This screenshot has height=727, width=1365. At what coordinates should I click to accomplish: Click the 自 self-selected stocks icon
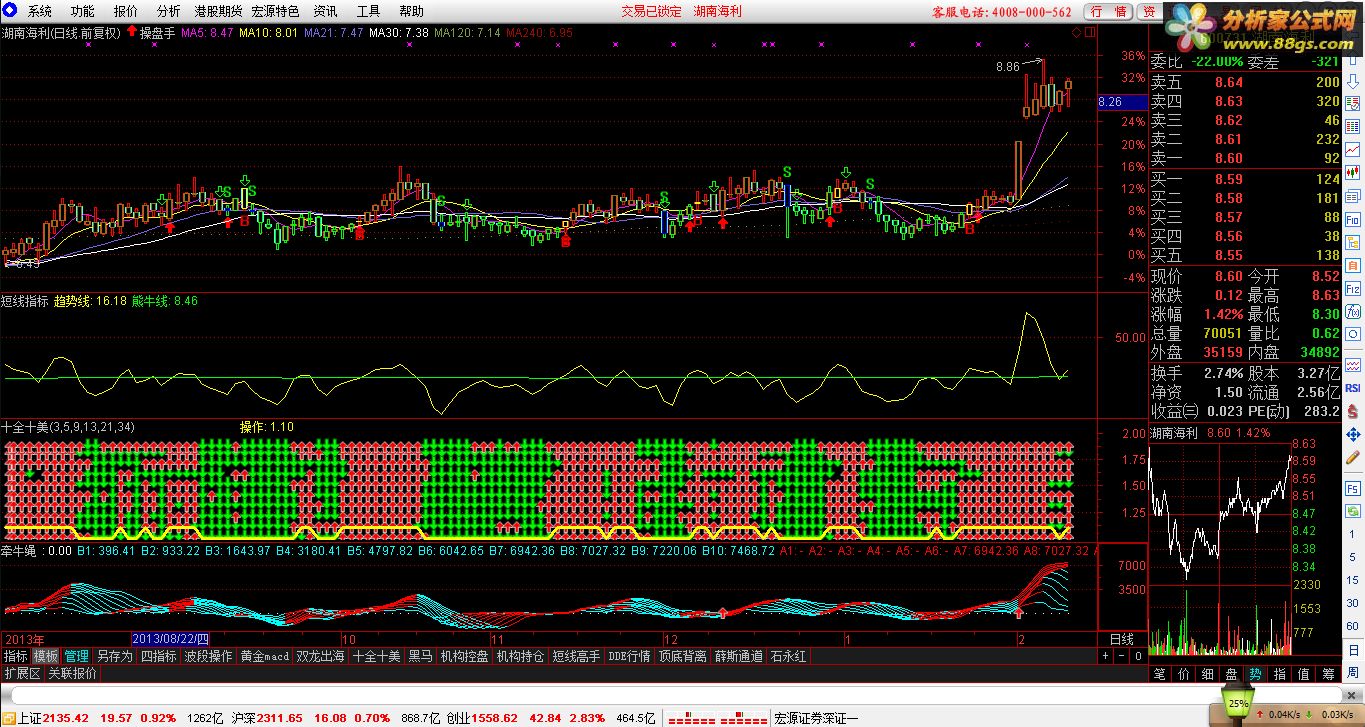[x=1352, y=264]
